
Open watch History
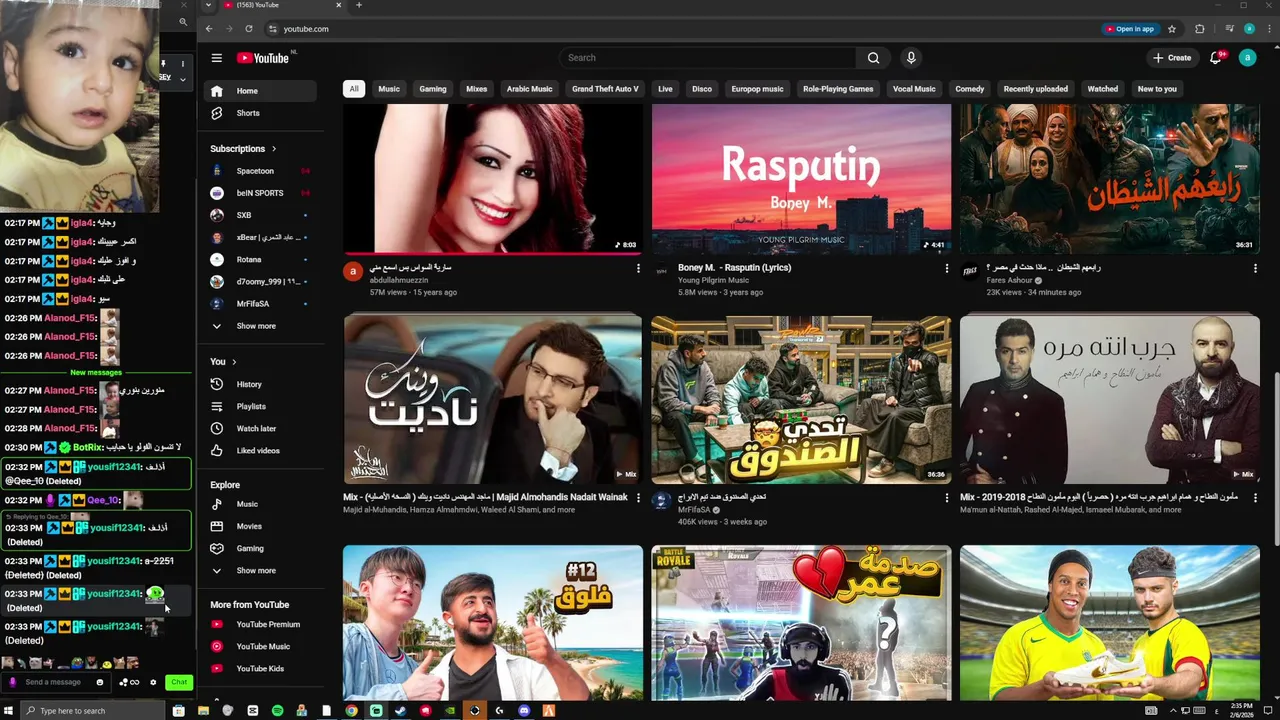tap(260, 384)
